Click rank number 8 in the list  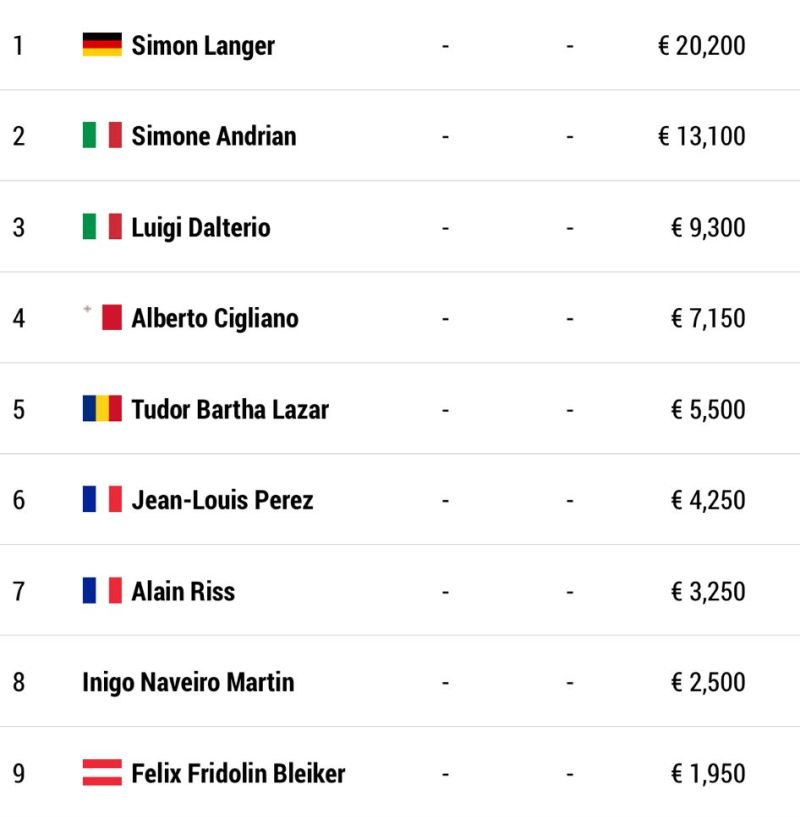pyautogui.click(x=19, y=683)
